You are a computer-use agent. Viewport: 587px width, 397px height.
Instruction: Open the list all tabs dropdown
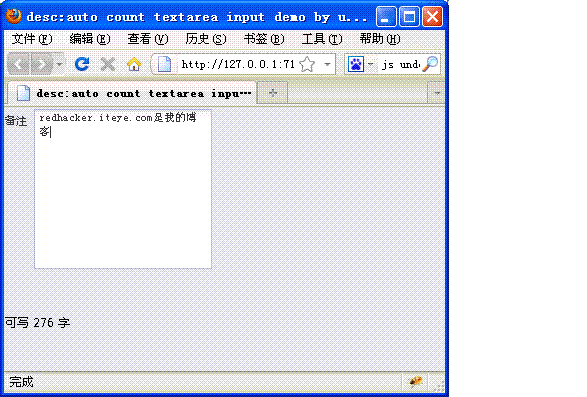coord(437,93)
